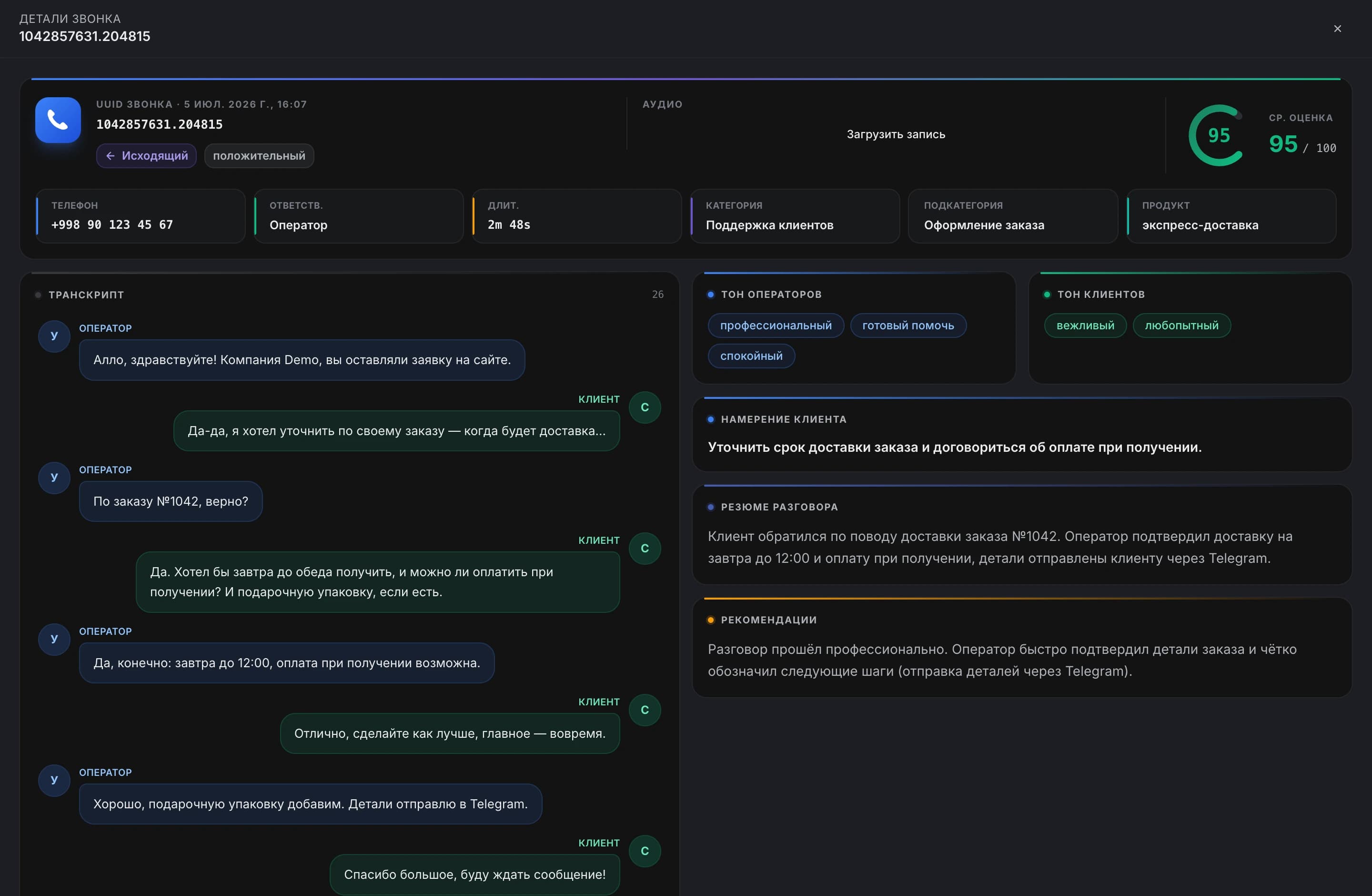This screenshot has width=1372, height=896.
Task: Click the blue phone call icon
Action: [58, 120]
